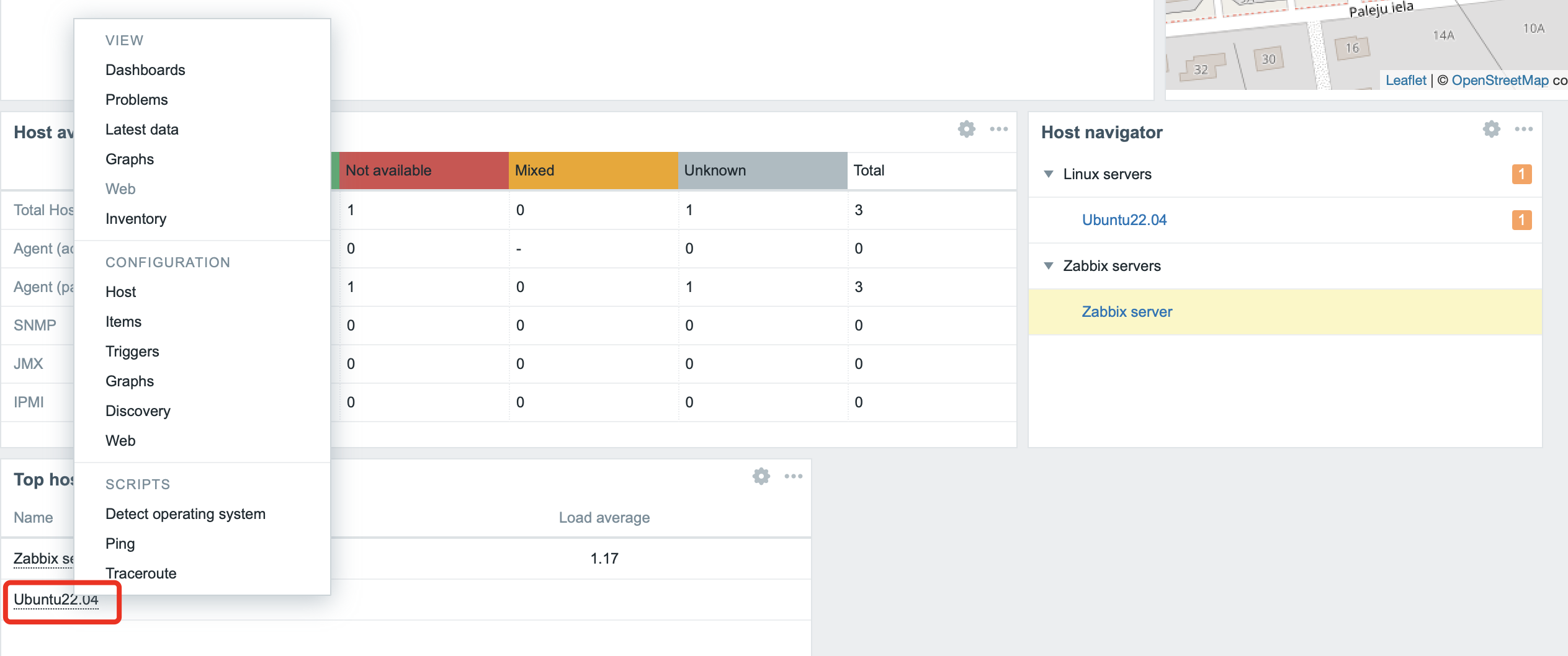Open Top hosts widget three-dot menu

click(793, 476)
